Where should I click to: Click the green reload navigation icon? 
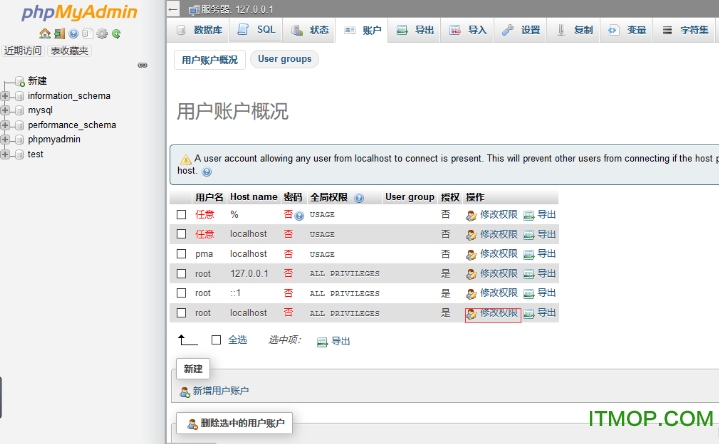click(116, 34)
